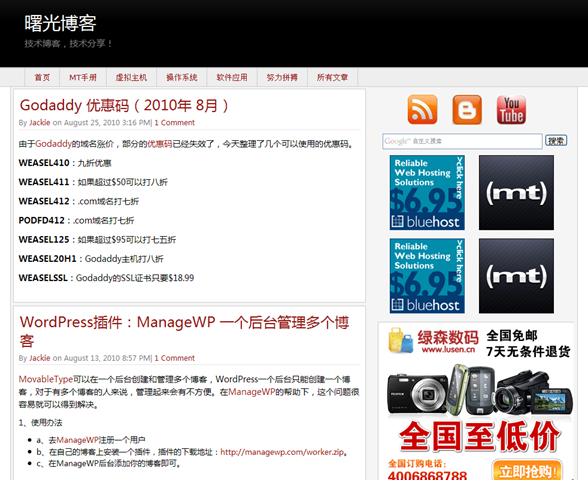Click the lower (mt) Media Temple banner

click(x=516, y=276)
